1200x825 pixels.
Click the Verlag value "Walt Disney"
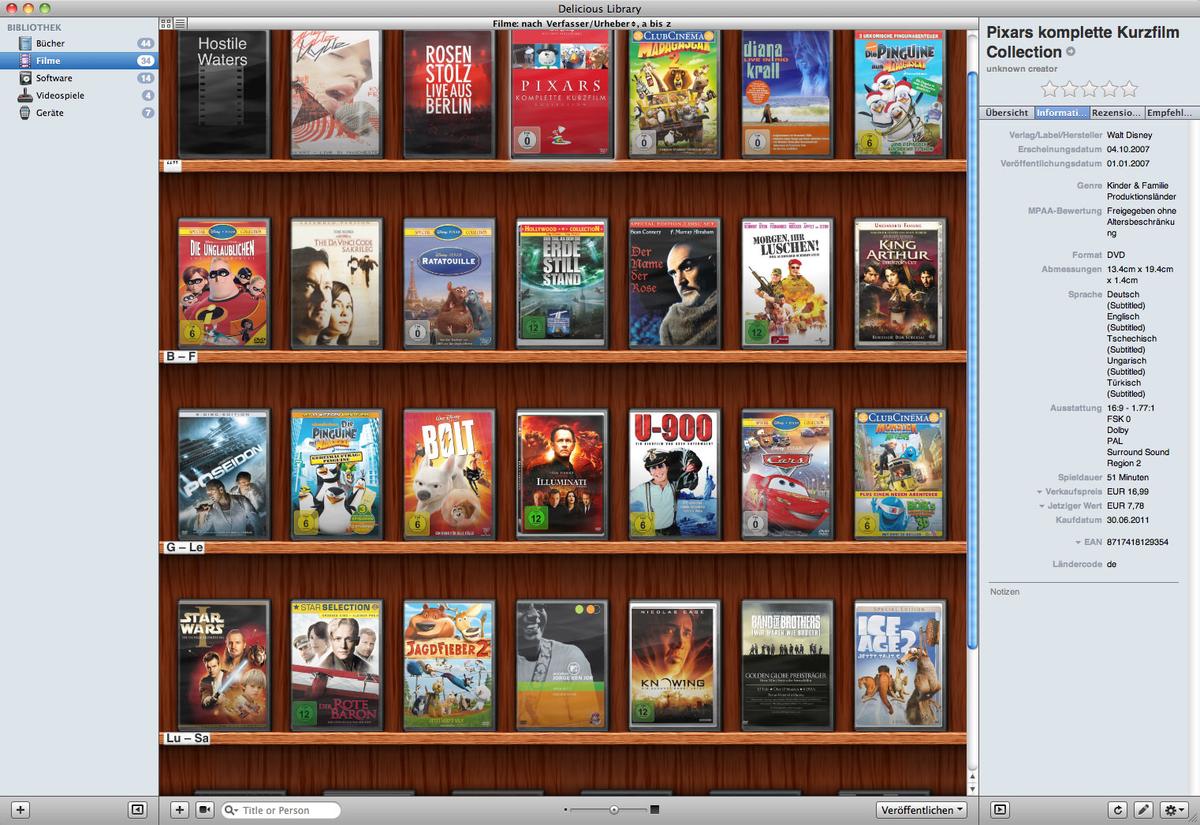1129,134
